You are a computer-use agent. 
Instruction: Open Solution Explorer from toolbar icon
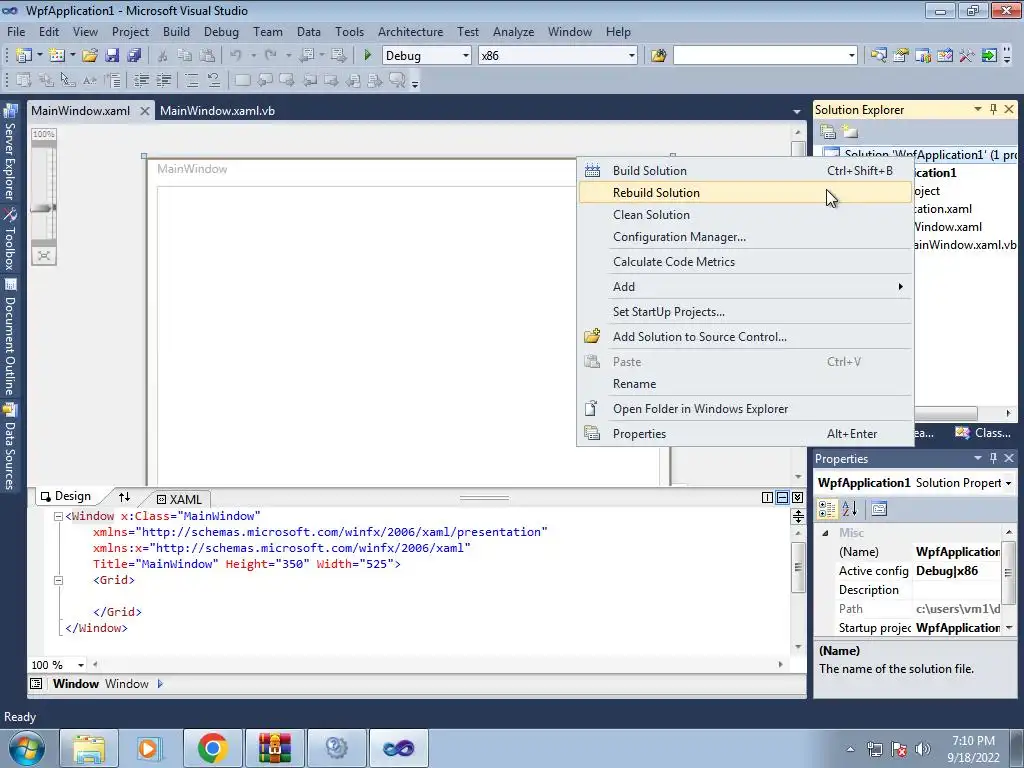pos(878,56)
